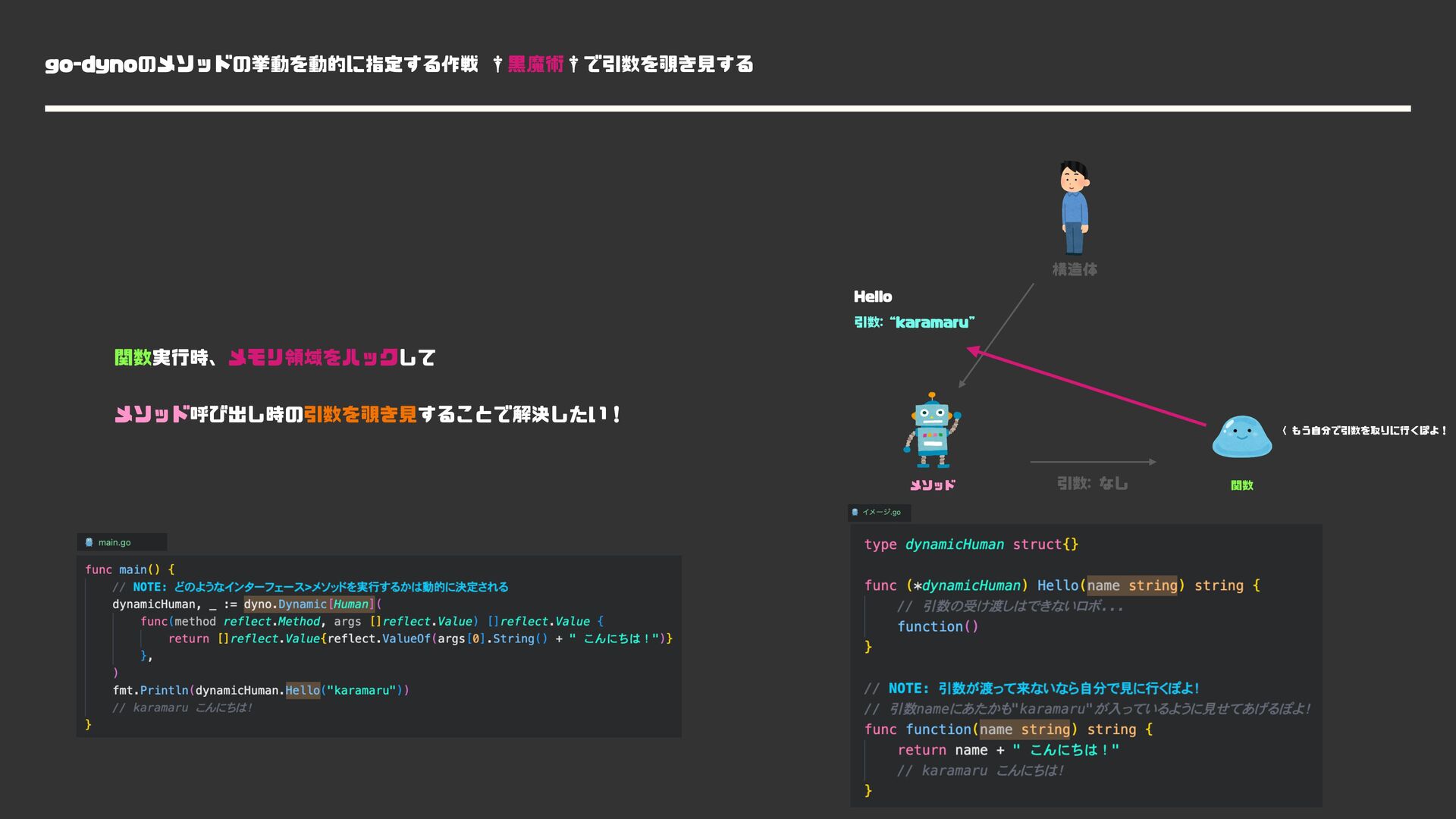Click the メソッド label under the robot
The width and height of the screenshot is (1456, 819).
pyautogui.click(x=932, y=485)
